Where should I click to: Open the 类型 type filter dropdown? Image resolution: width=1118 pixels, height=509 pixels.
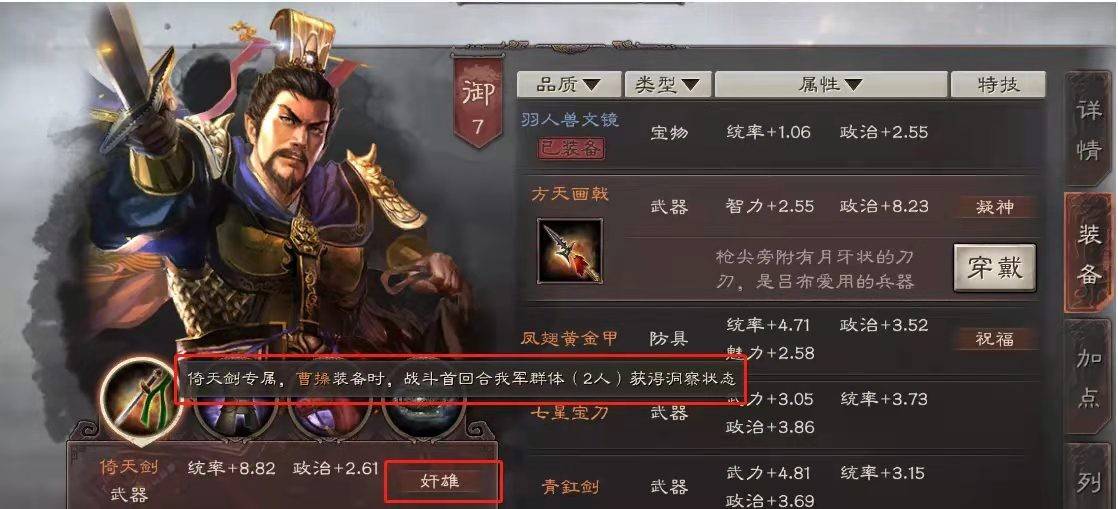pos(668,85)
